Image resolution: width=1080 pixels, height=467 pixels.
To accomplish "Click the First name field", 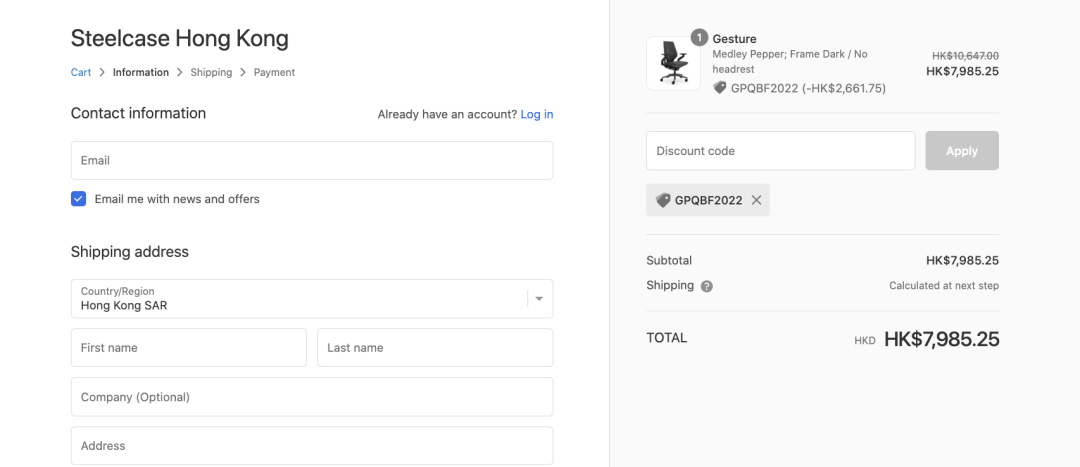I will click(x=188, y=347).
